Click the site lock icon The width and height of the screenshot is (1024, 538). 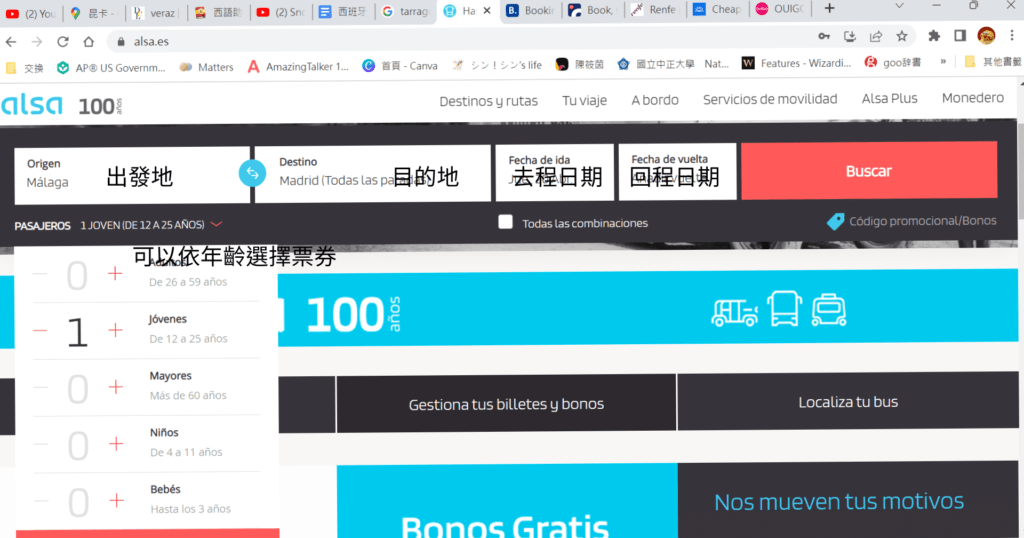coord(121,41)
